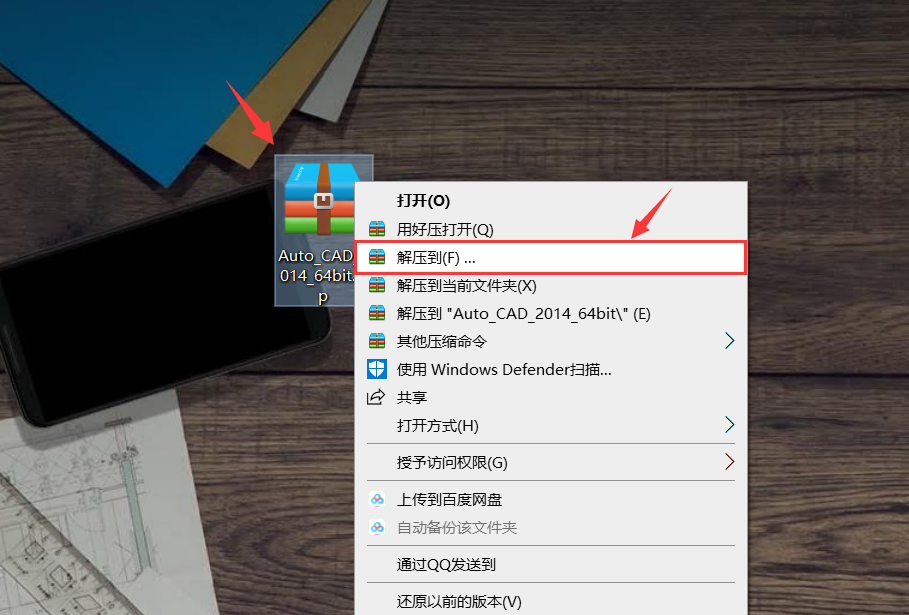Screen dimensions: 909x615
Task: Click the Auto_CAD_2014_64bit file name label
Action: [317, 275]
